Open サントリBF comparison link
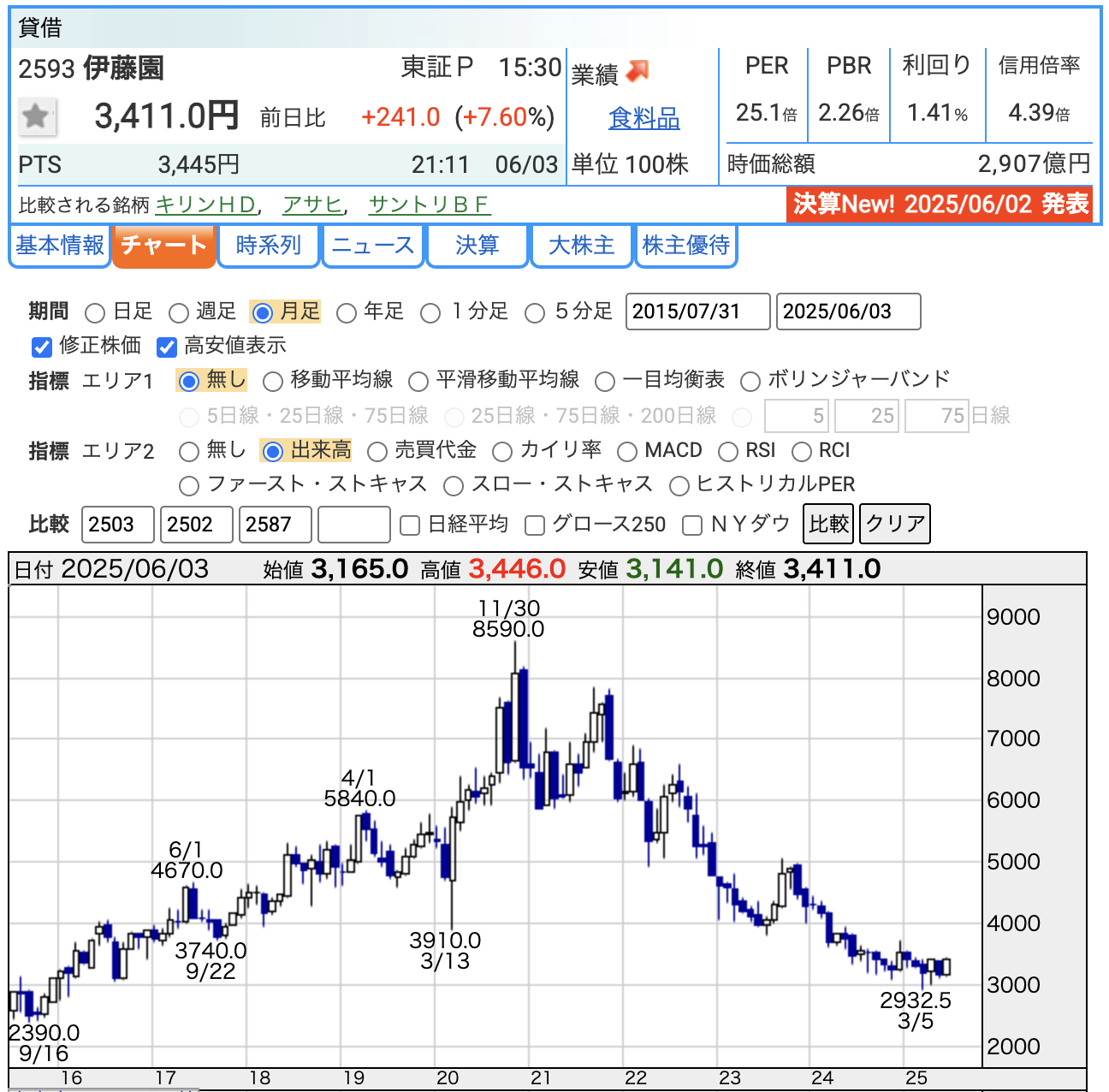The image size is (1109, 1092). pyautogui.click(x=429, y=205)
